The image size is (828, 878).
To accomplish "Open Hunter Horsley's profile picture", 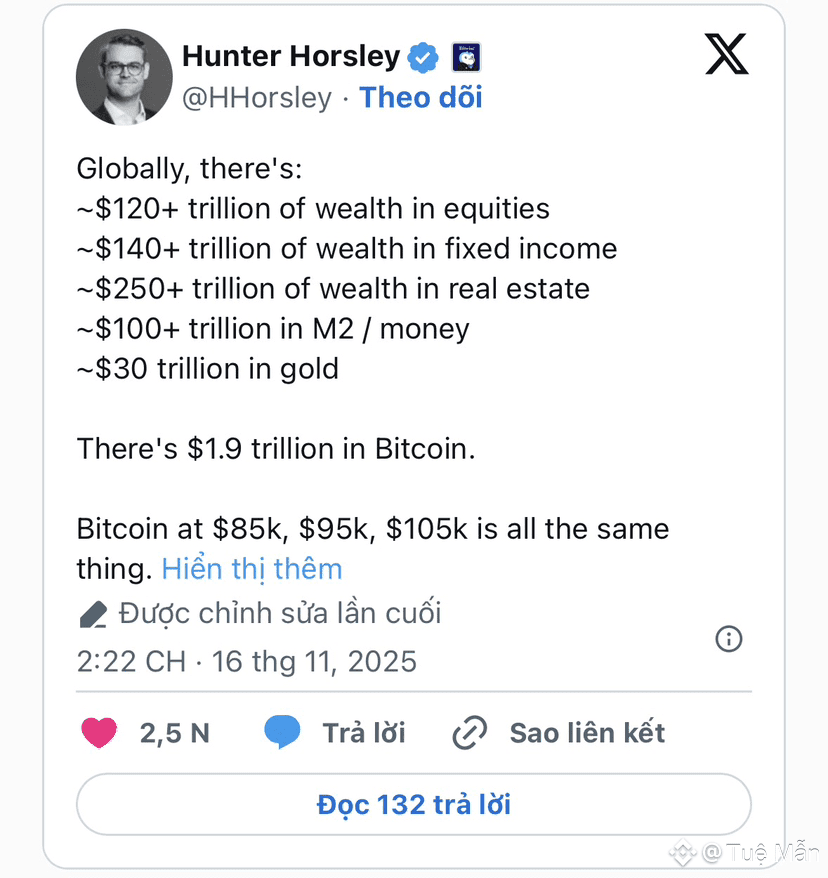I will tap(125, 77).
